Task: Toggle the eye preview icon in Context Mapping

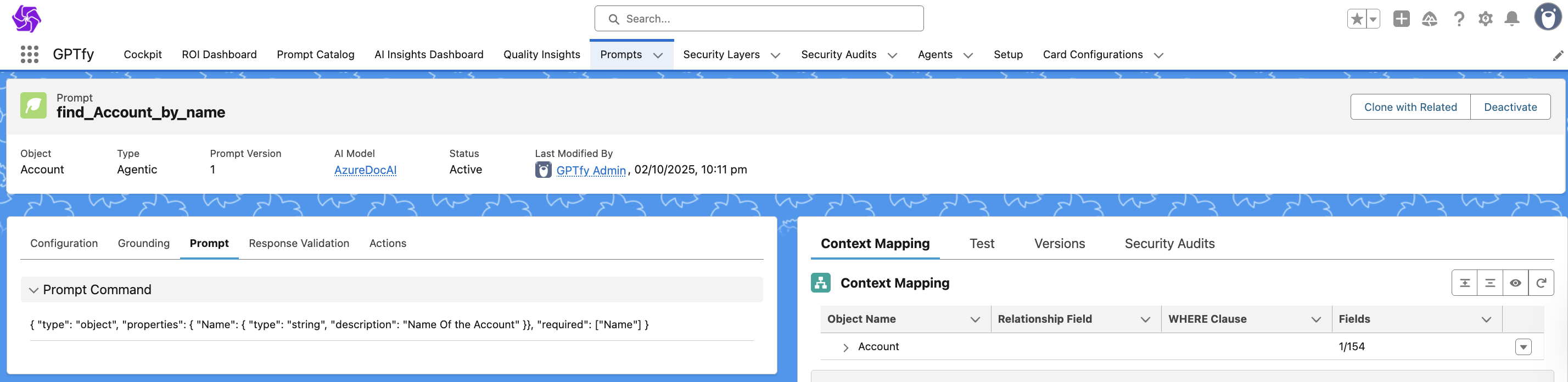Action: point(1516,283)
